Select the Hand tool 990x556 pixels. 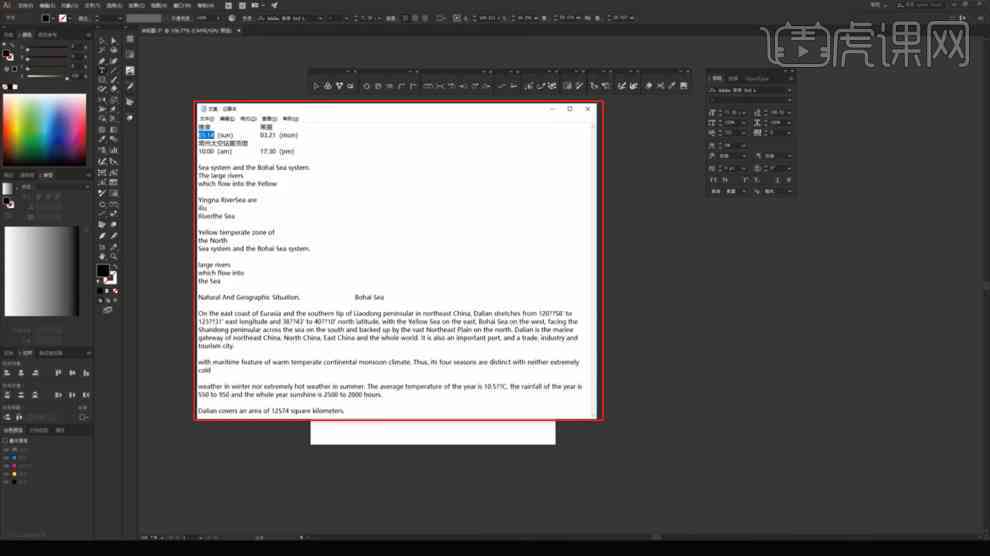(x=102, y=256)
